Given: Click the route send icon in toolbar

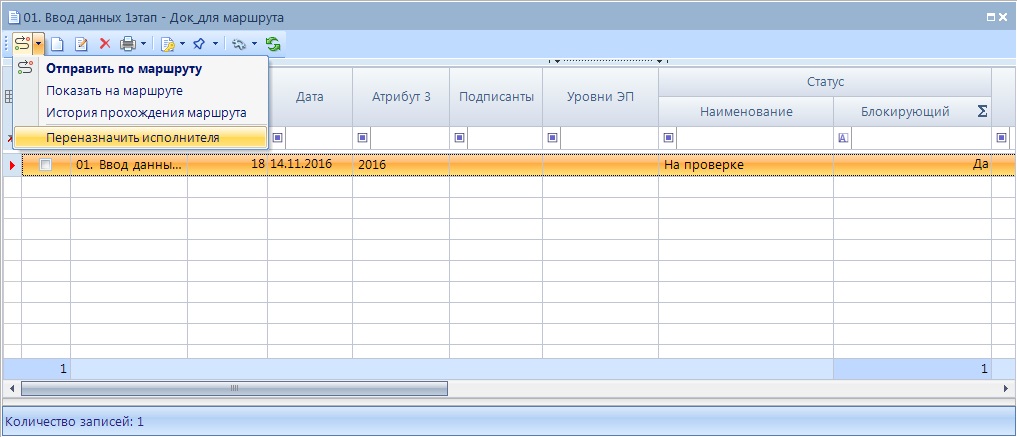Looking at the screenshot, I should [x=21, y=44].
